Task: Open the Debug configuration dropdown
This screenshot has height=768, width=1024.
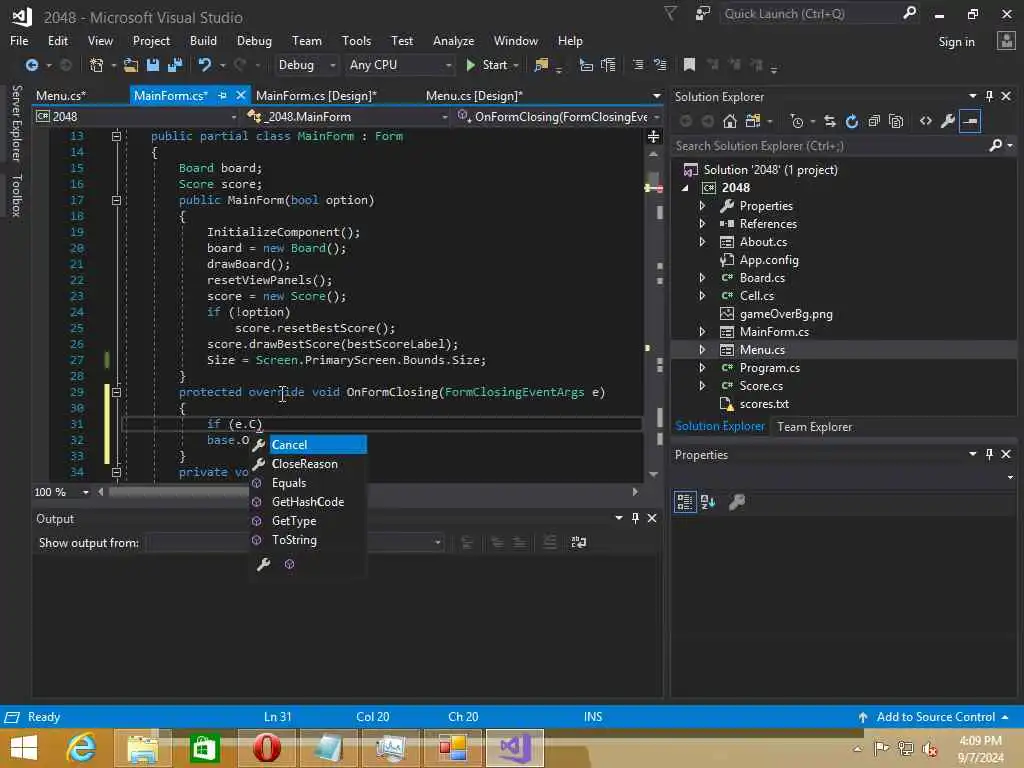Action: 306,65
